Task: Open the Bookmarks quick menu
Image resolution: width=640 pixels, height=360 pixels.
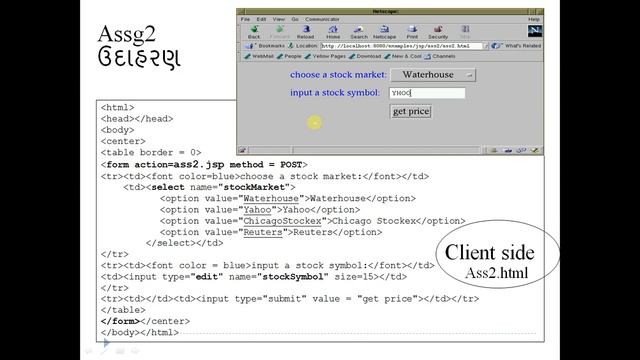Action: [x=265, y=46]
